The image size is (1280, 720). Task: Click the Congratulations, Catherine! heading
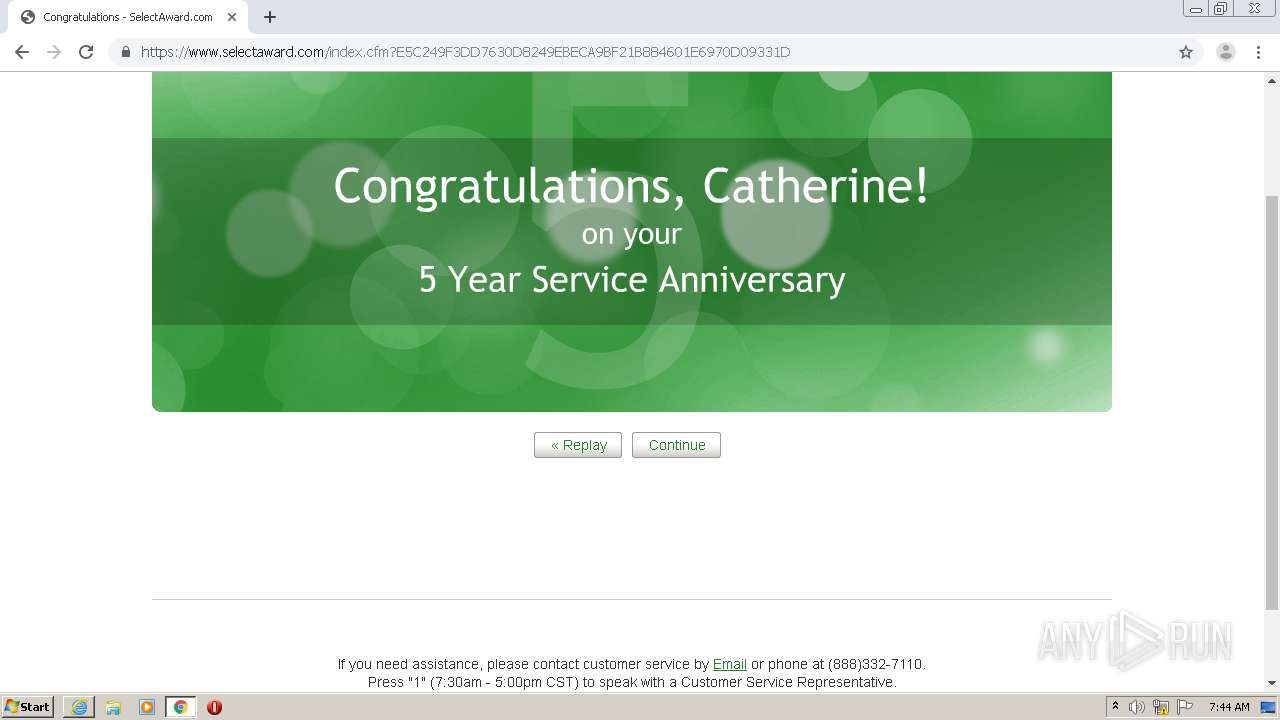632,187
